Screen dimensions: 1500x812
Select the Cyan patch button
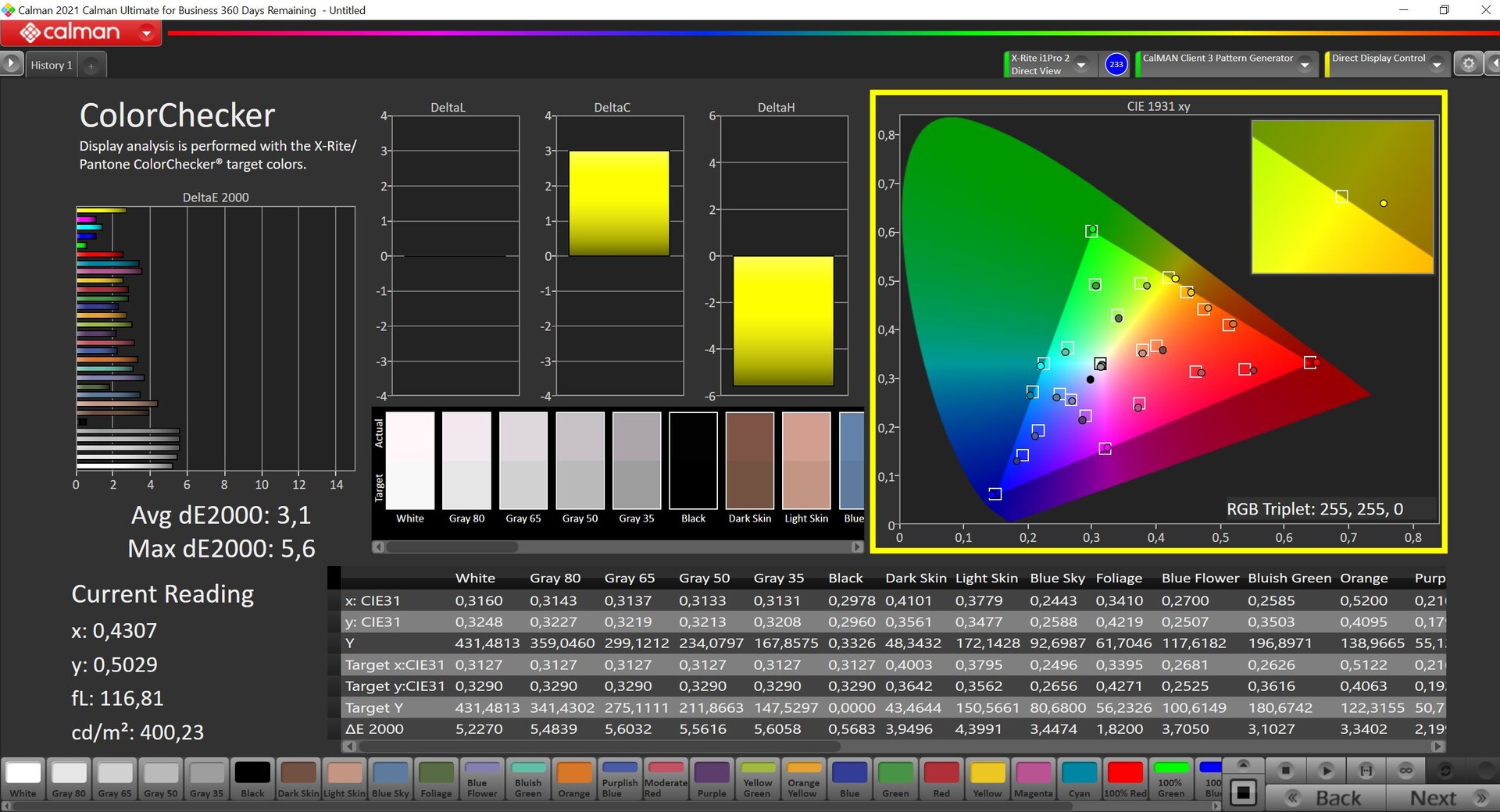coord(1080,778)
